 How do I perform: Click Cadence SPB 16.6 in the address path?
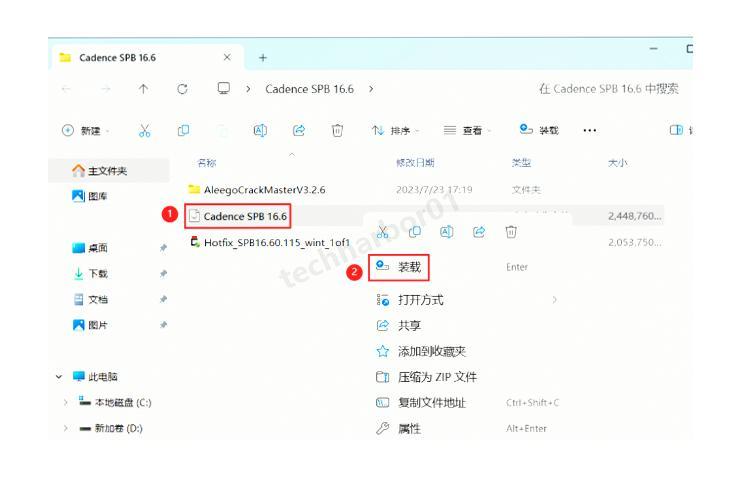click(310, 89)
